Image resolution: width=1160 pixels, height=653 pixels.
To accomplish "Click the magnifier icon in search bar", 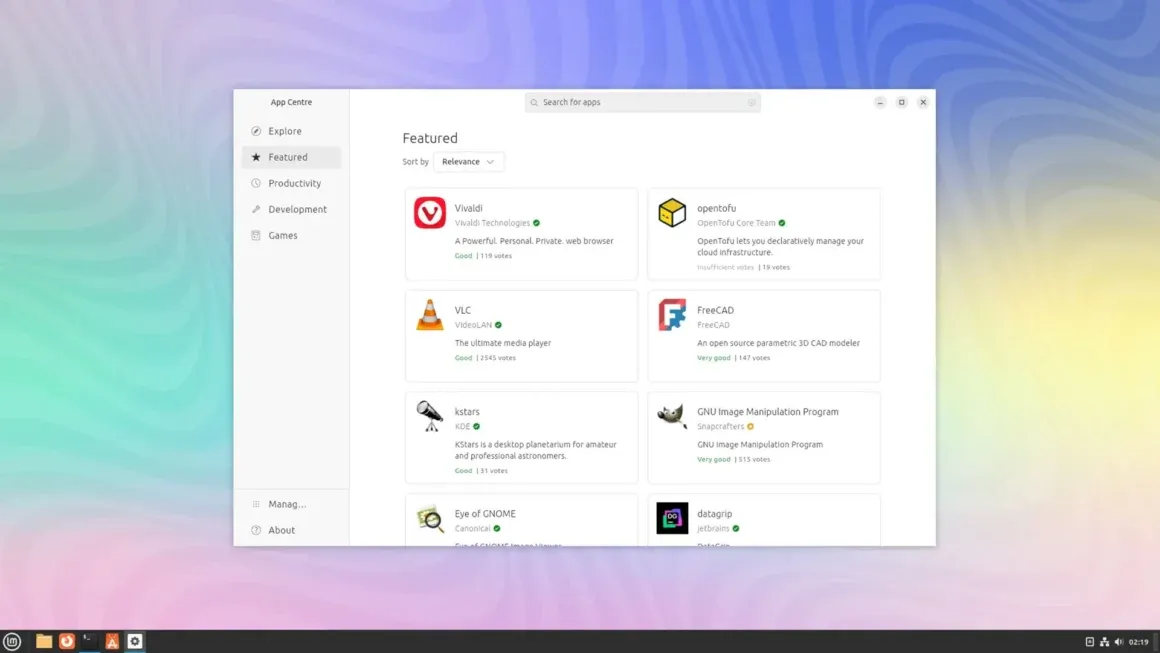I will pos(534,102).
